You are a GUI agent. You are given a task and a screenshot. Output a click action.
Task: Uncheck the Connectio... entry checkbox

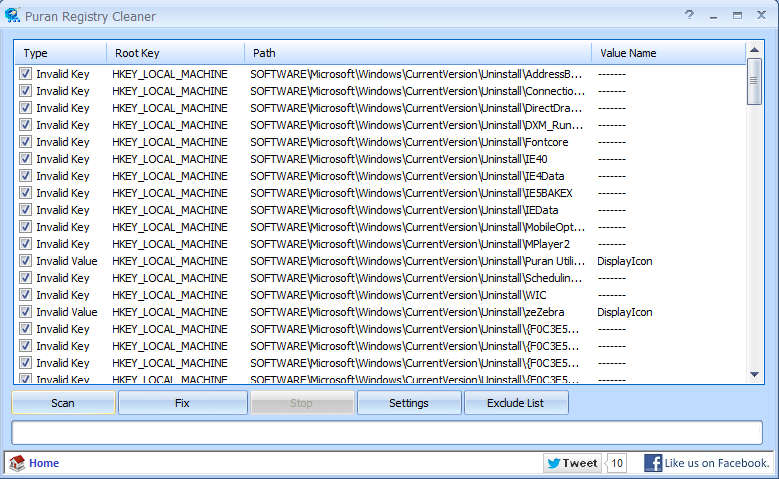pyautogui.click(x=25, y=91)
